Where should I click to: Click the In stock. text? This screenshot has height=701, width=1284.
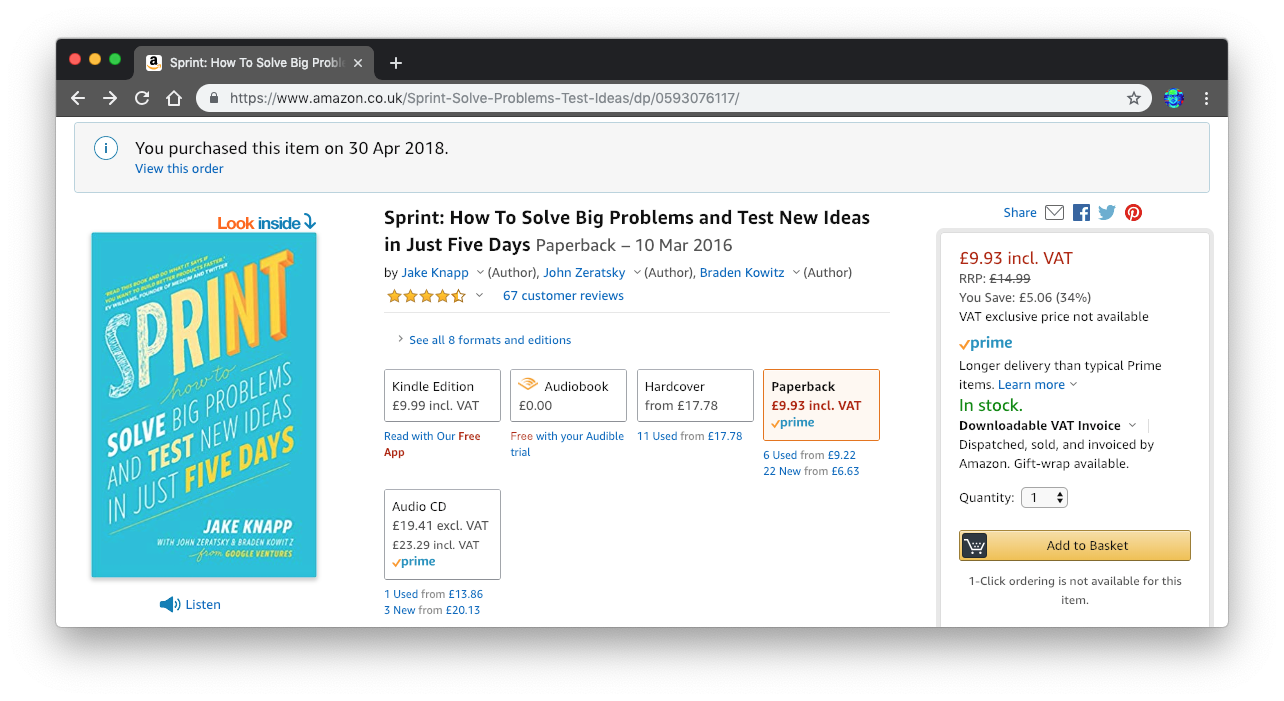point(991,405)
